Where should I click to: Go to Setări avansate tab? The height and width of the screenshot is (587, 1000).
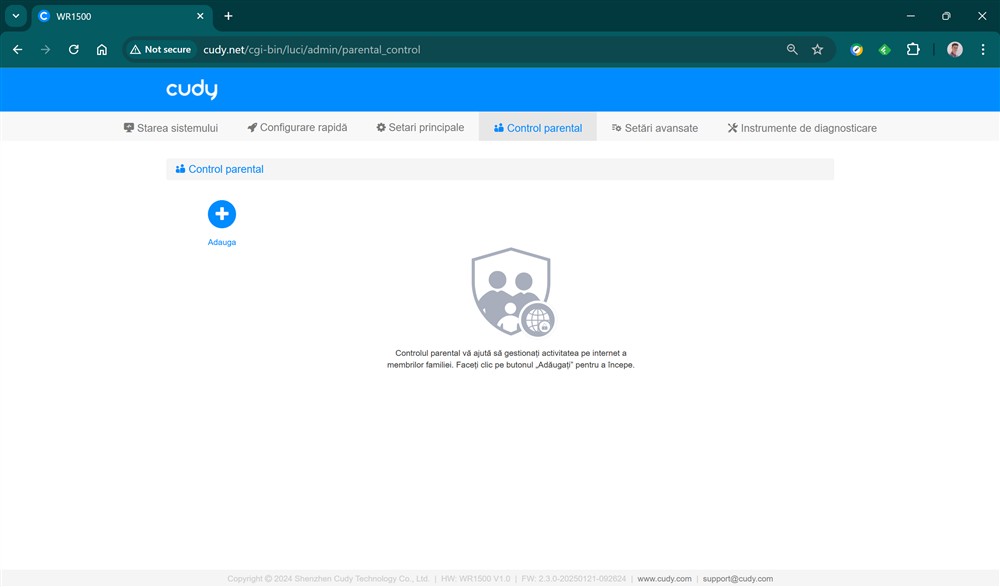[654, 128]
